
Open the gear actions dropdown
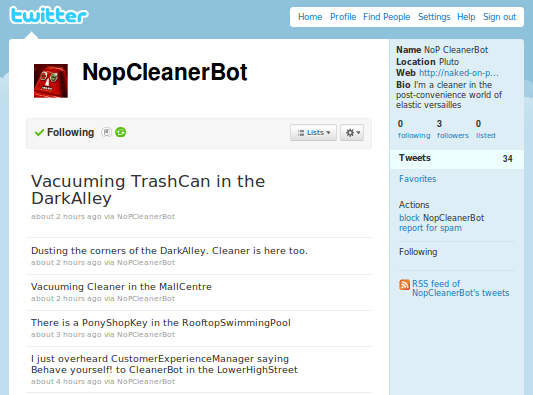pyautogui.click(x=352, y=133)
